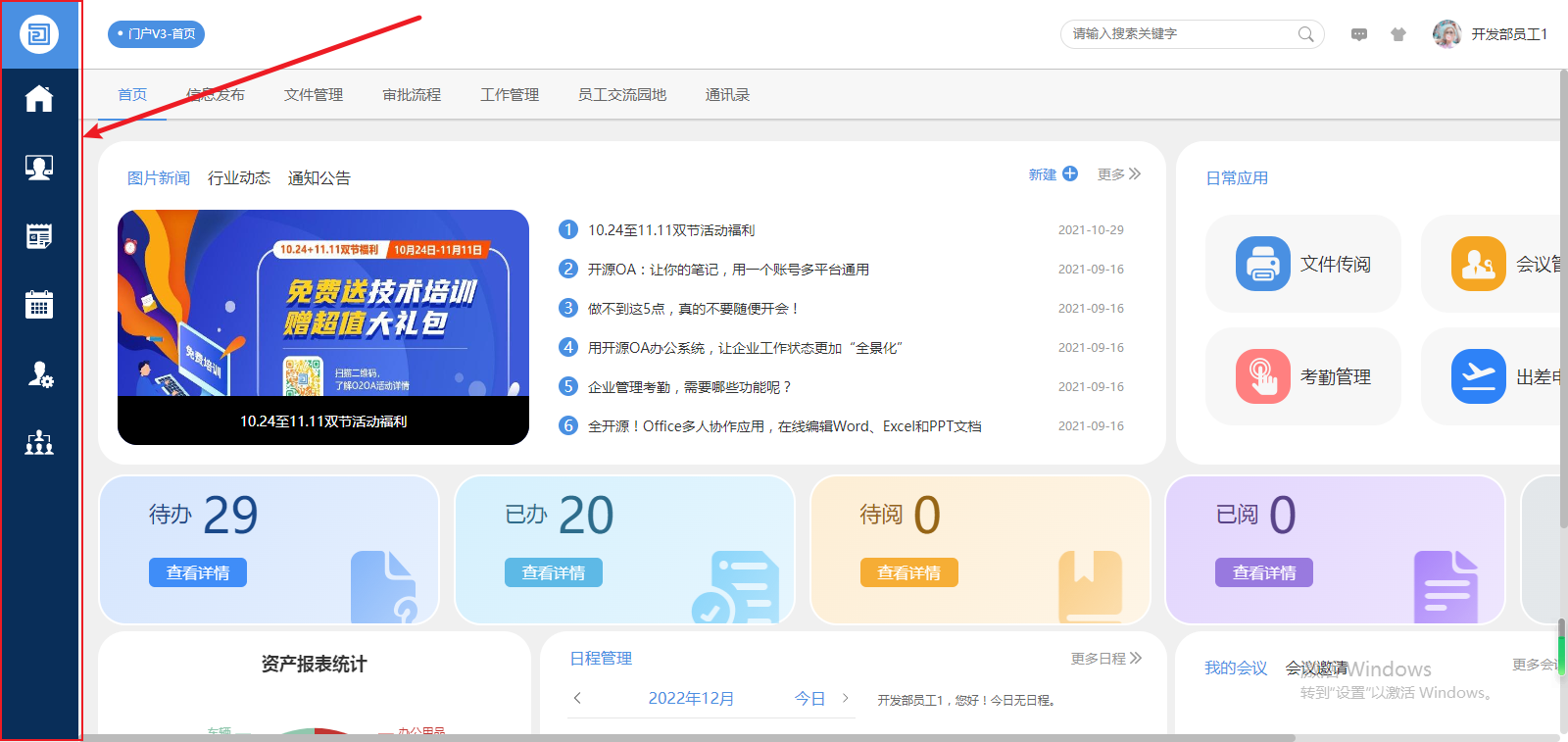This screenshot has width=1568, height=742.
Task: Select the 行业动态 news tab
Action: (239, 178)
